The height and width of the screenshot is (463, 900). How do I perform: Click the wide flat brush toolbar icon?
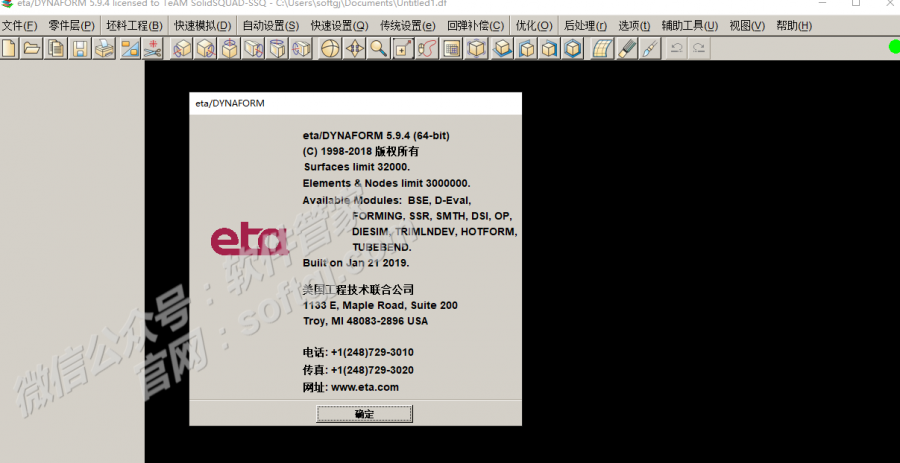(x=626, y=49)
